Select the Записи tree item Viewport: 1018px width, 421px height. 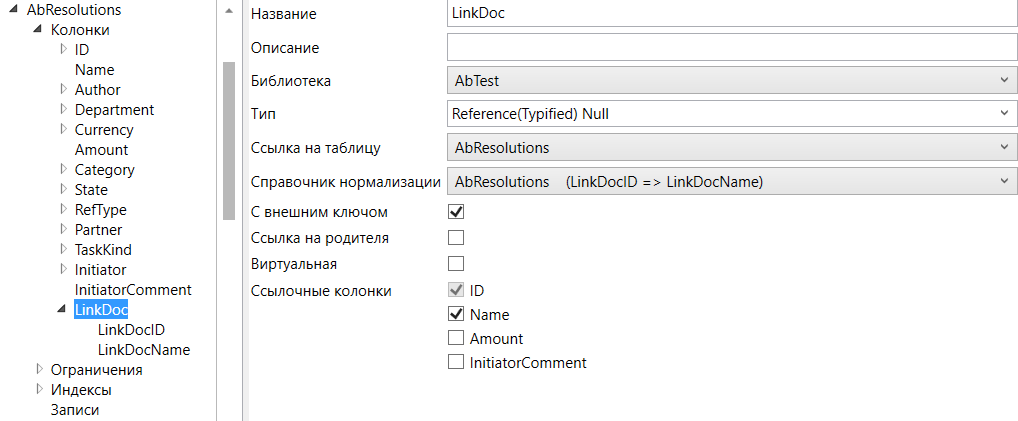pyautogui.click(x=75, y=410)
